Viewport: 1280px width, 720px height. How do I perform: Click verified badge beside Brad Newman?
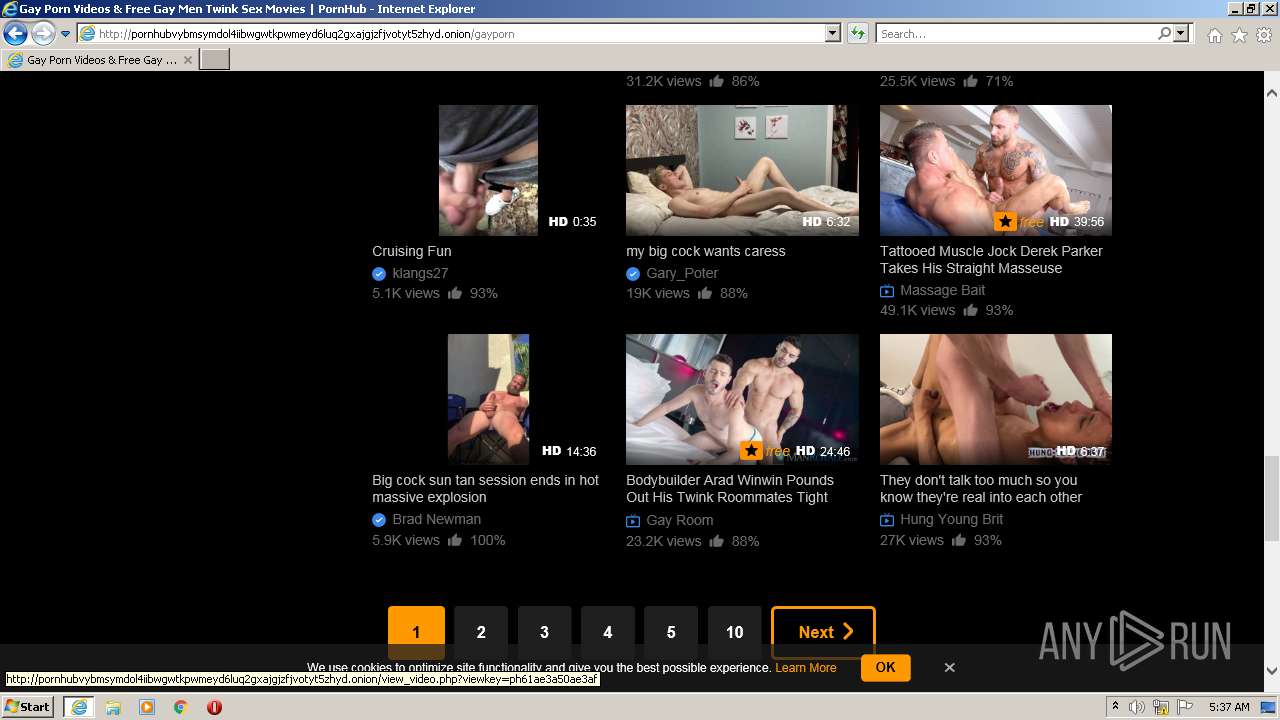pyautogui.click(x=379, y=520)
